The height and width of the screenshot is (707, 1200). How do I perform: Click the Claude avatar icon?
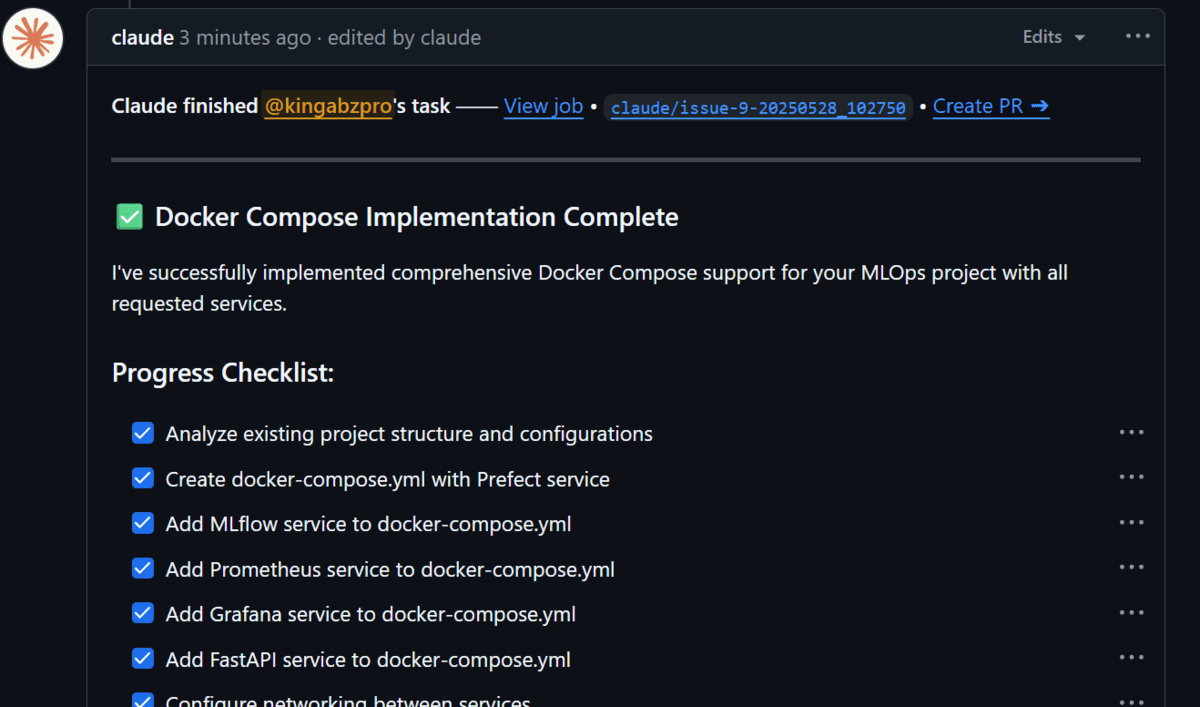(33, 38)
